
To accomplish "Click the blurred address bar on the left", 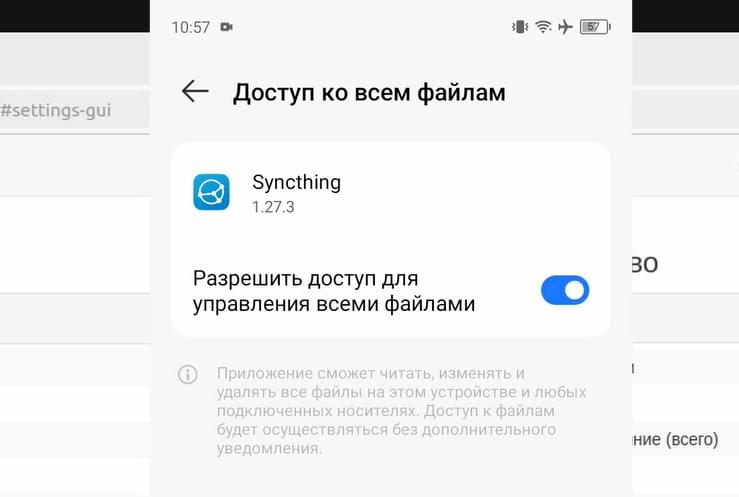I will pos(75,110).
